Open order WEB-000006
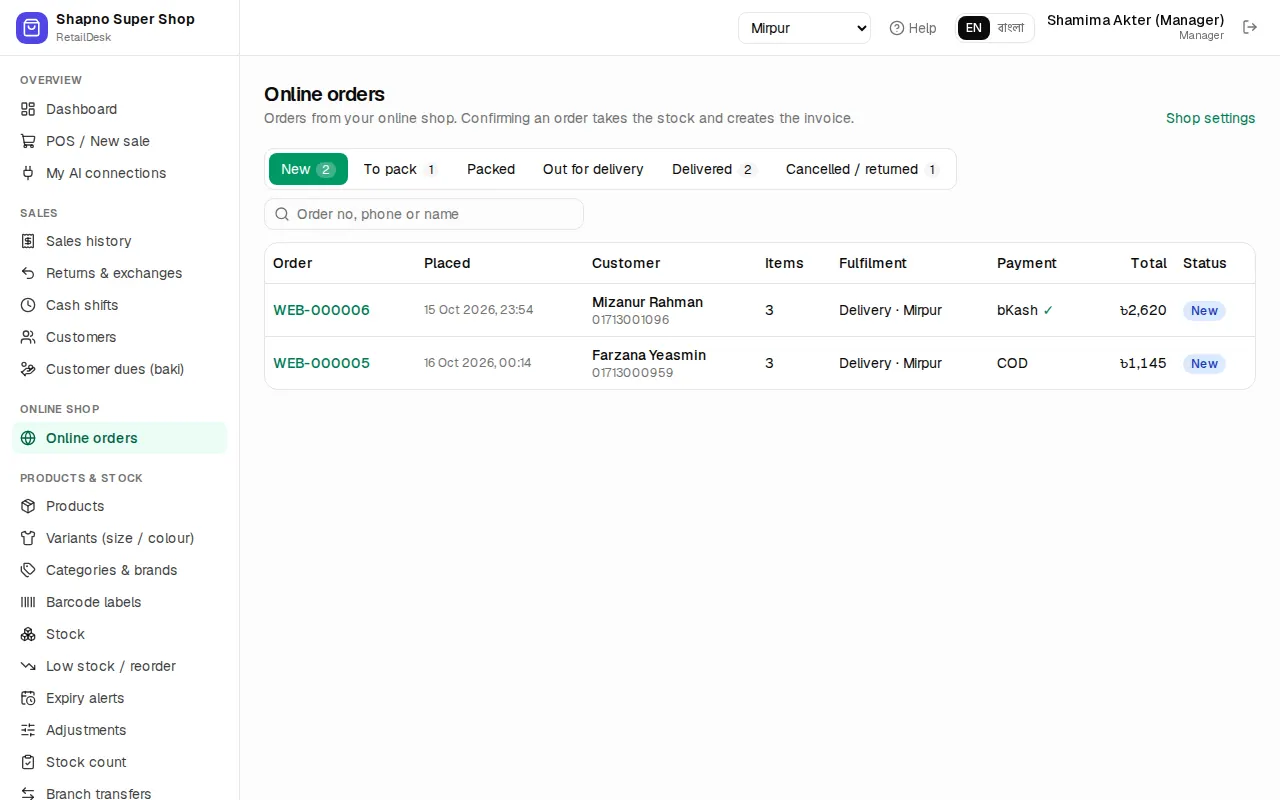This screenshot has width=1280, height=800. click(321, 310)
